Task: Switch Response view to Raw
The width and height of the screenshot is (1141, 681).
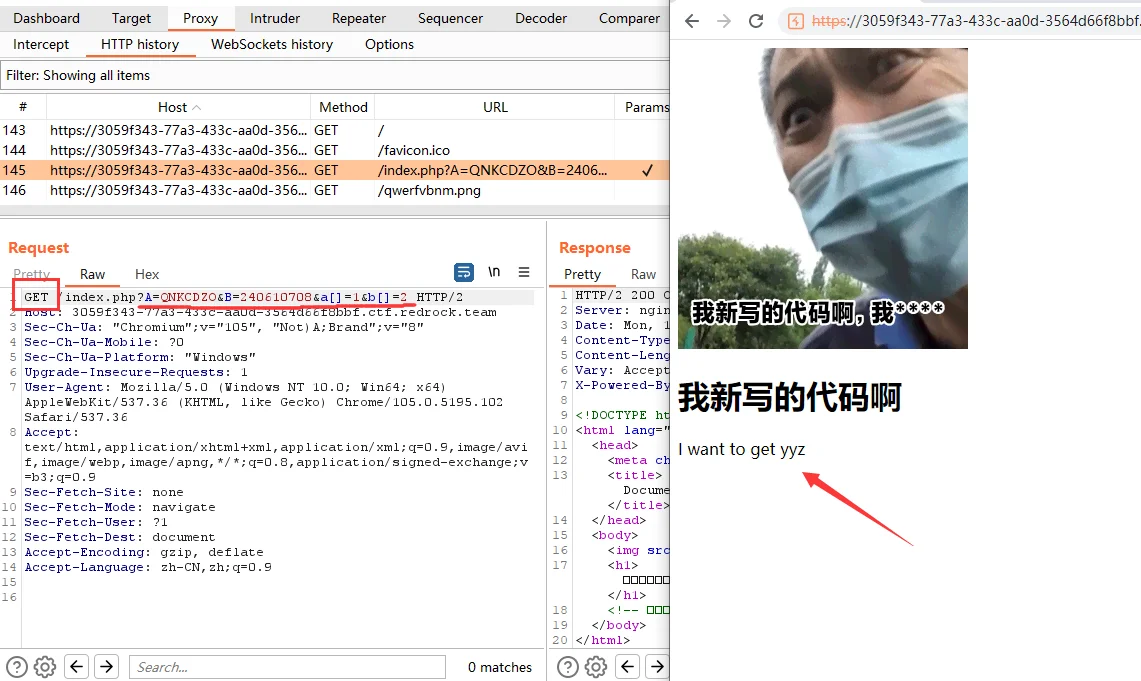Action: coord(643,274)
